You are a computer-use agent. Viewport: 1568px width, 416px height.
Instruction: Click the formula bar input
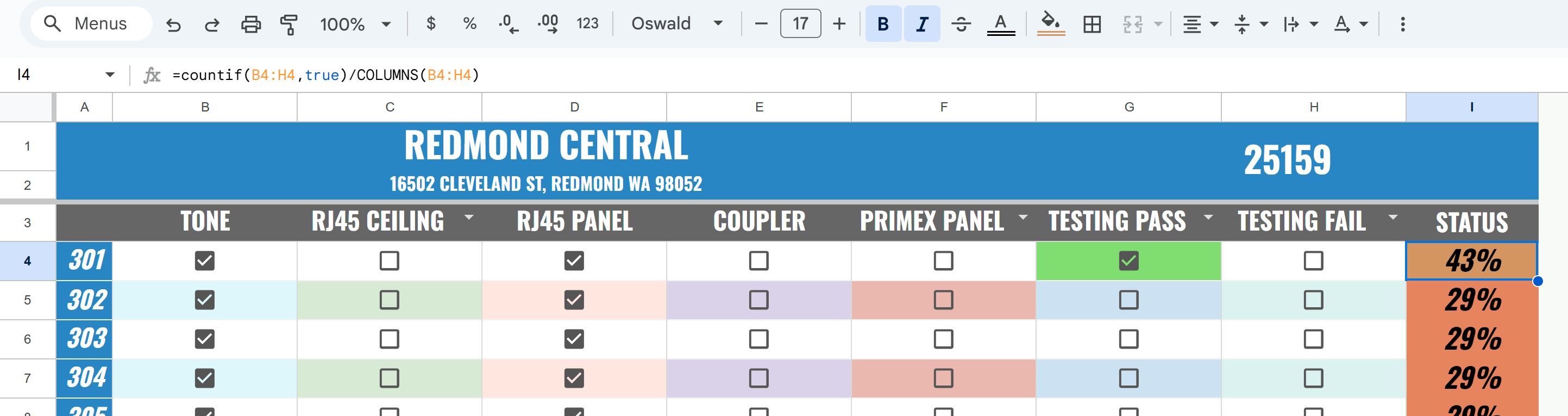pos(852,75)
